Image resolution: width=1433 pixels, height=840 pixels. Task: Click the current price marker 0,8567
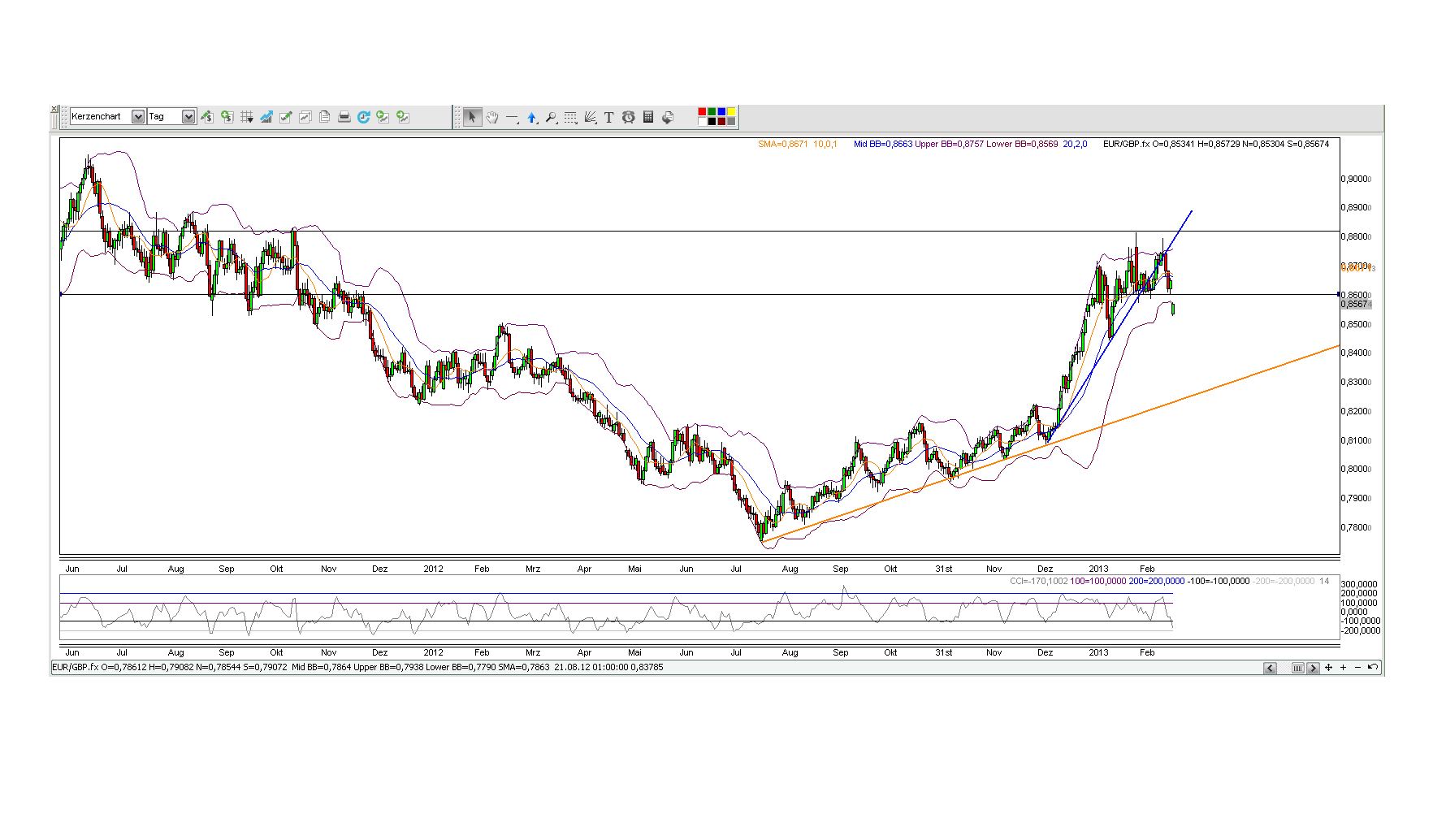point(1356,305)
